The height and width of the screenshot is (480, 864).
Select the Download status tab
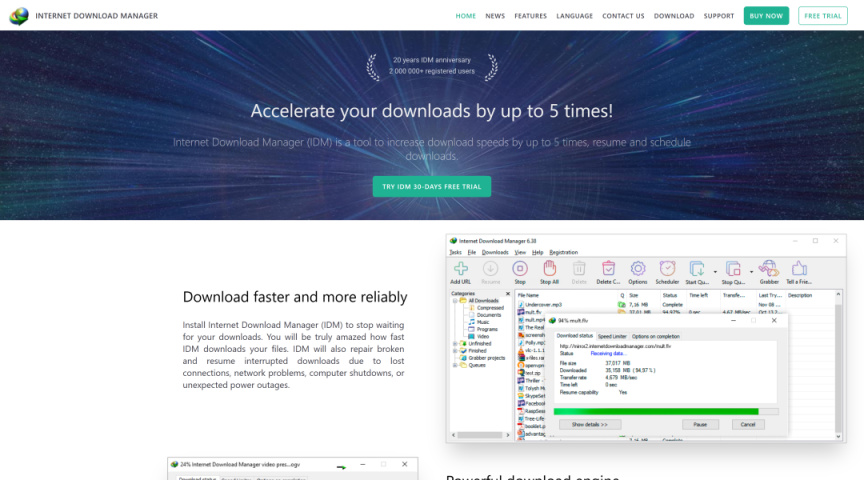[574, 336]
